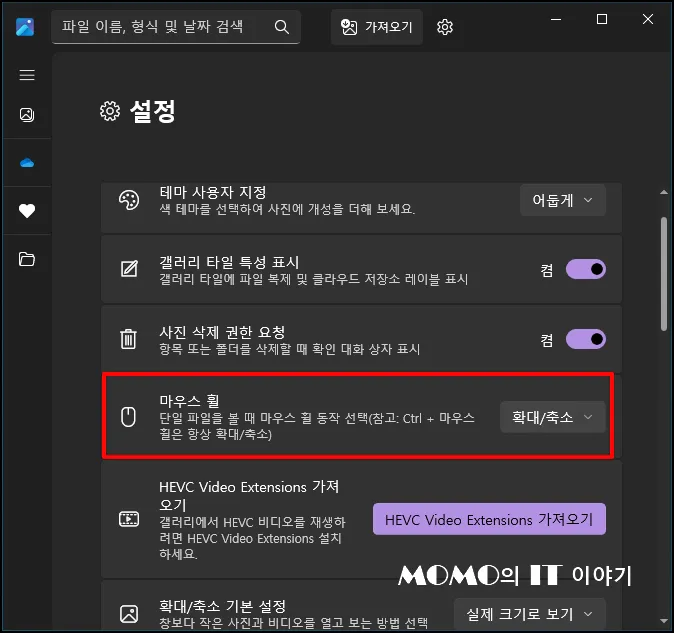Click the picture icon of 확대/축소 기본 설정
This screenshot has height=633, width=674.
[x=129, y=614]
